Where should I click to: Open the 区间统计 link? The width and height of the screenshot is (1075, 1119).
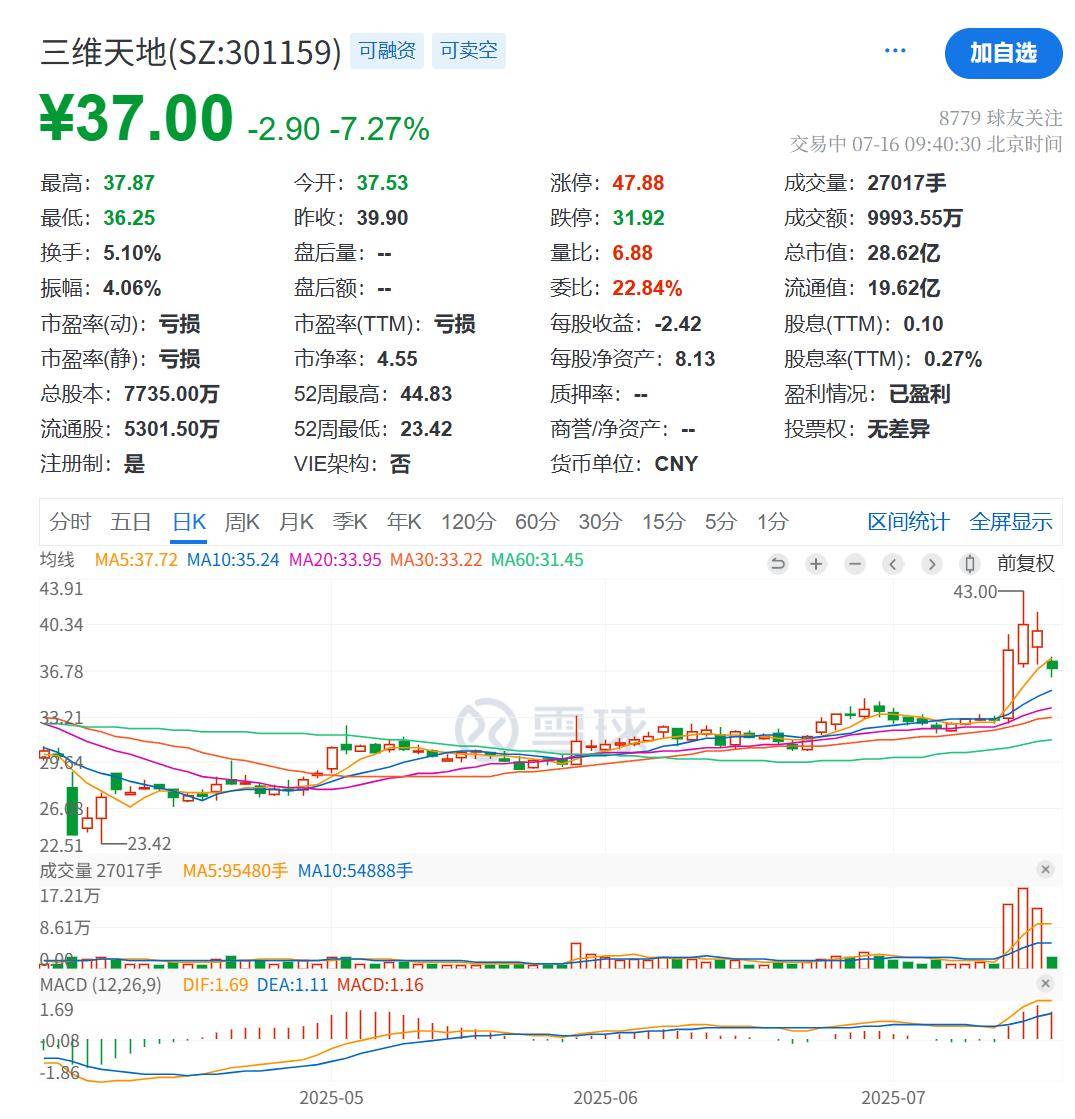click(908, 522)
